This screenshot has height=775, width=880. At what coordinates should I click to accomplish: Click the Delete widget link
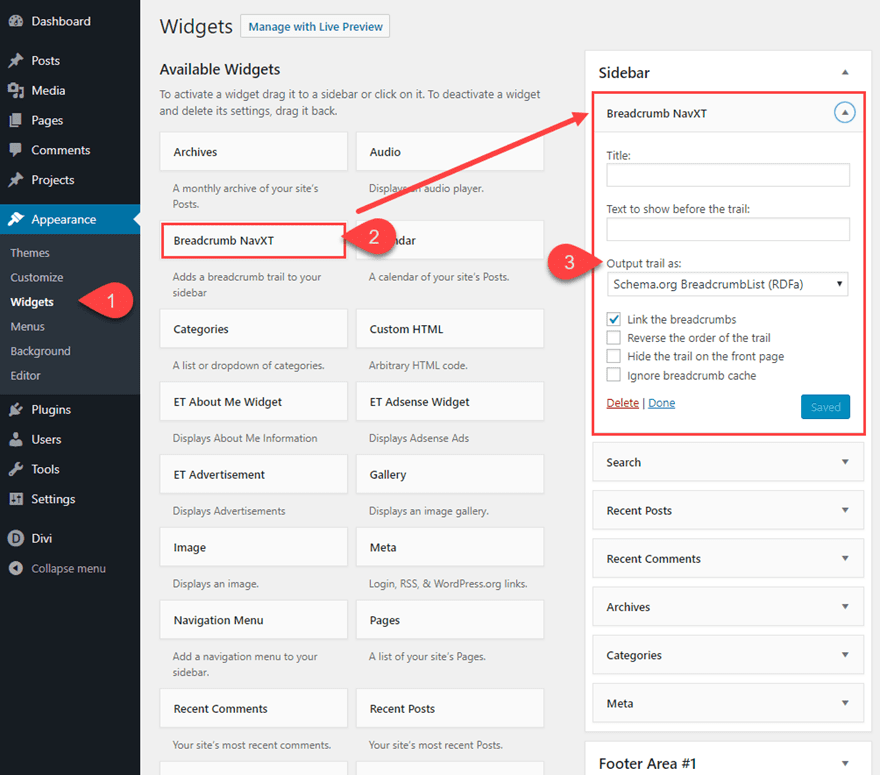pos(622,403)
